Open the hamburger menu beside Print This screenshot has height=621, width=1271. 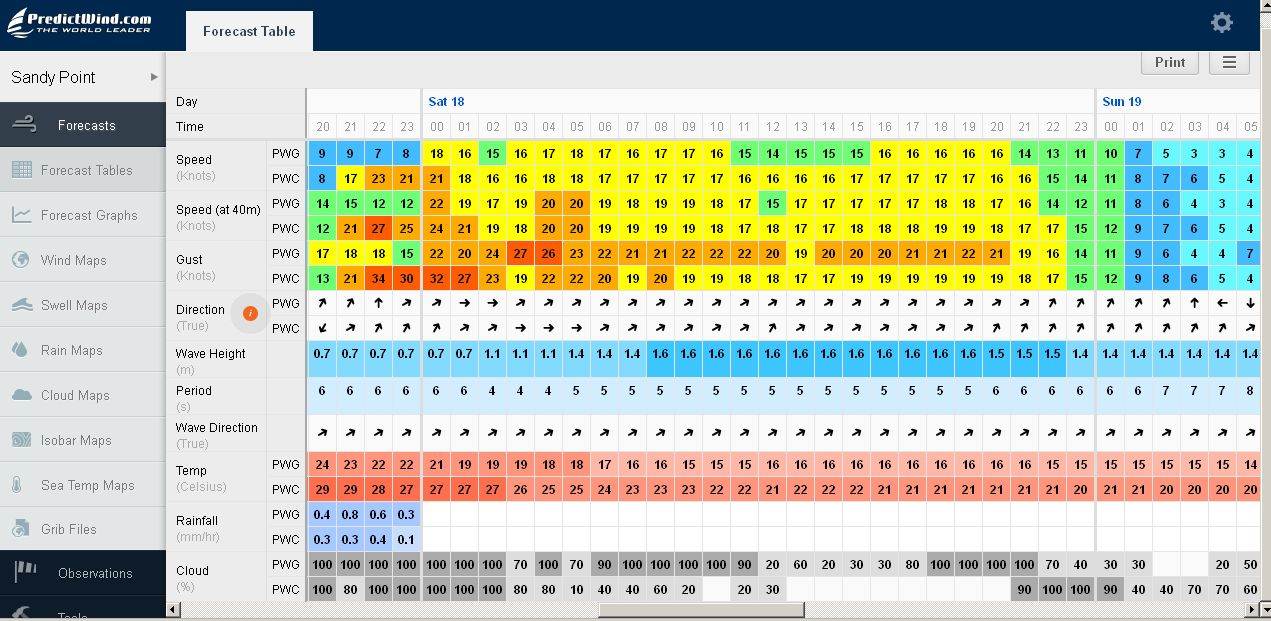(1229, 62)
